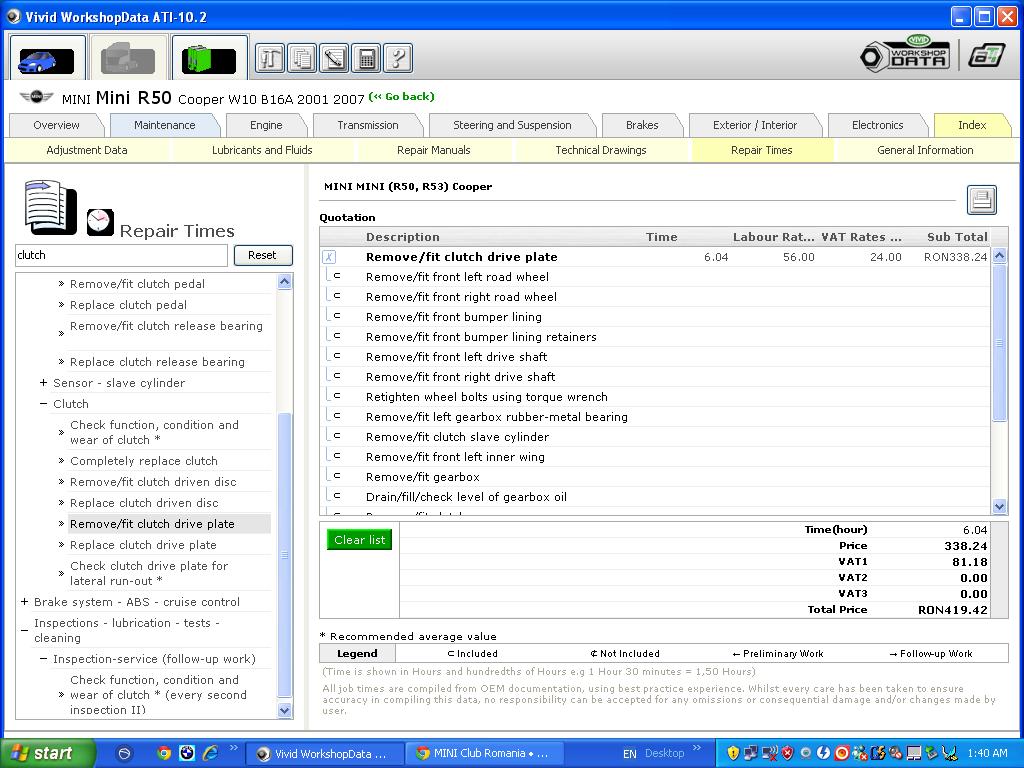Click the green Clear list button
The width and height of the screenshot is (1024, 768).
359,540
